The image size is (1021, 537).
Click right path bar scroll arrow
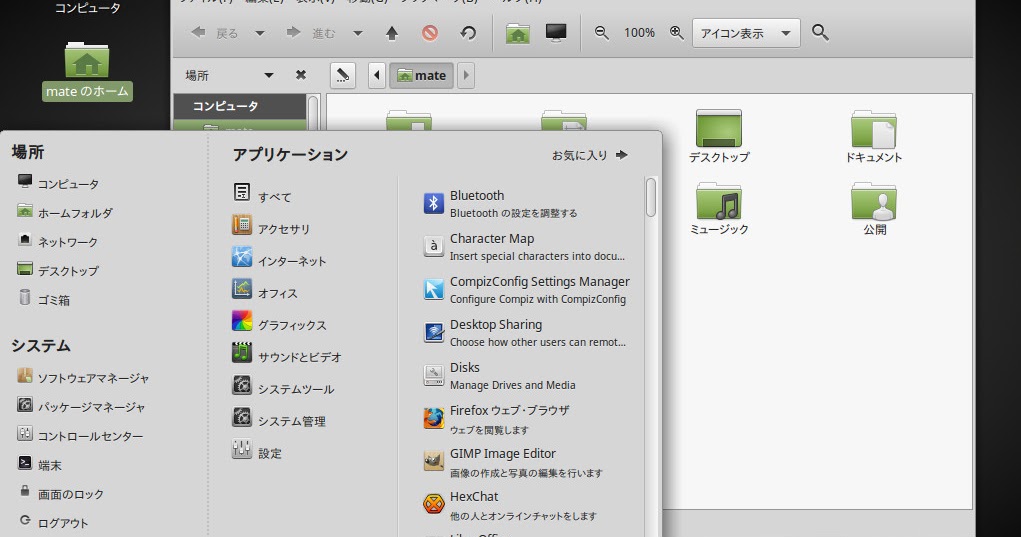466,76
